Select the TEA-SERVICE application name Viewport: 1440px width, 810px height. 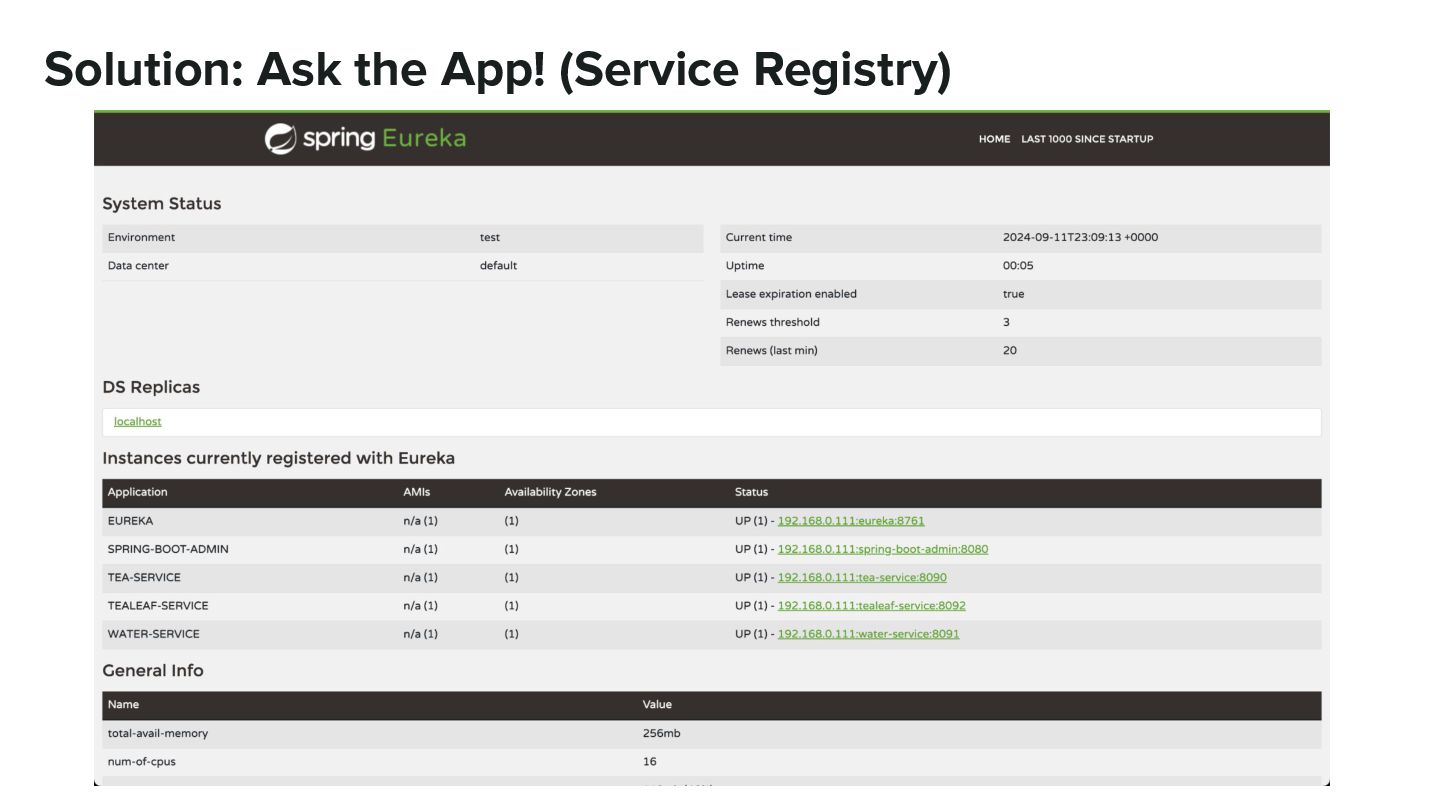144,577
